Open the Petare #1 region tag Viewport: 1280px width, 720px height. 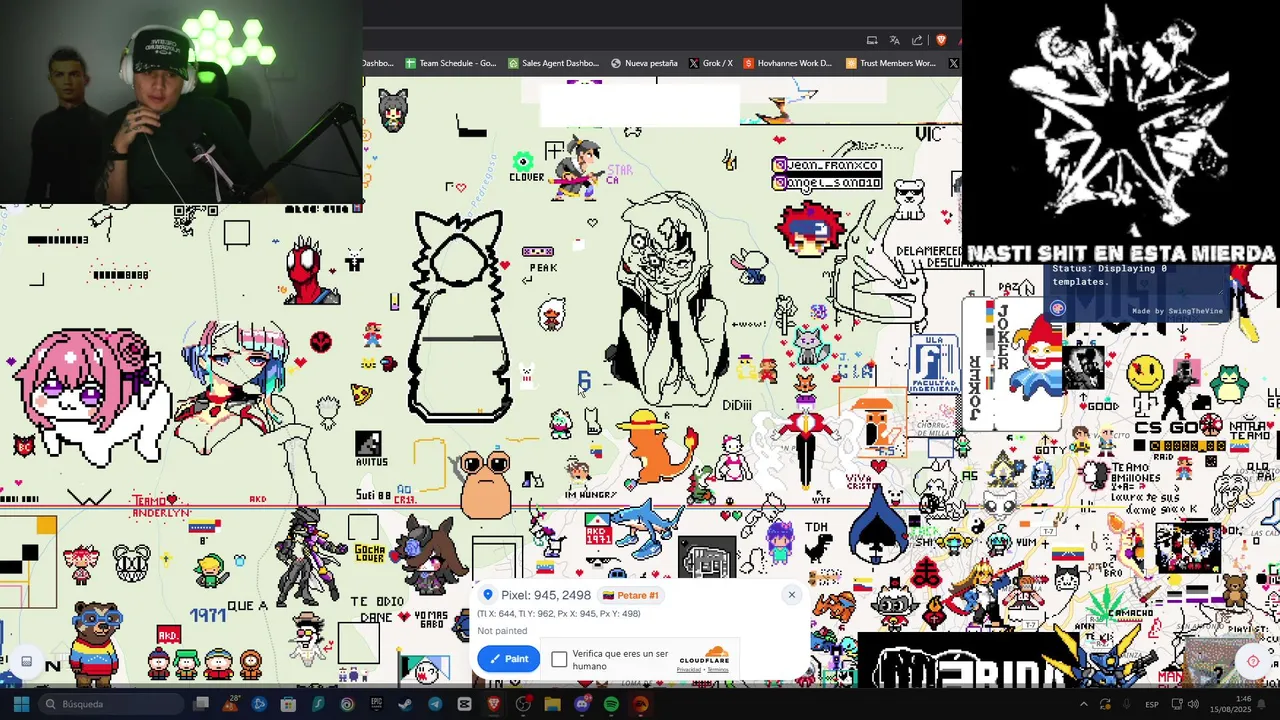[631, 595]
